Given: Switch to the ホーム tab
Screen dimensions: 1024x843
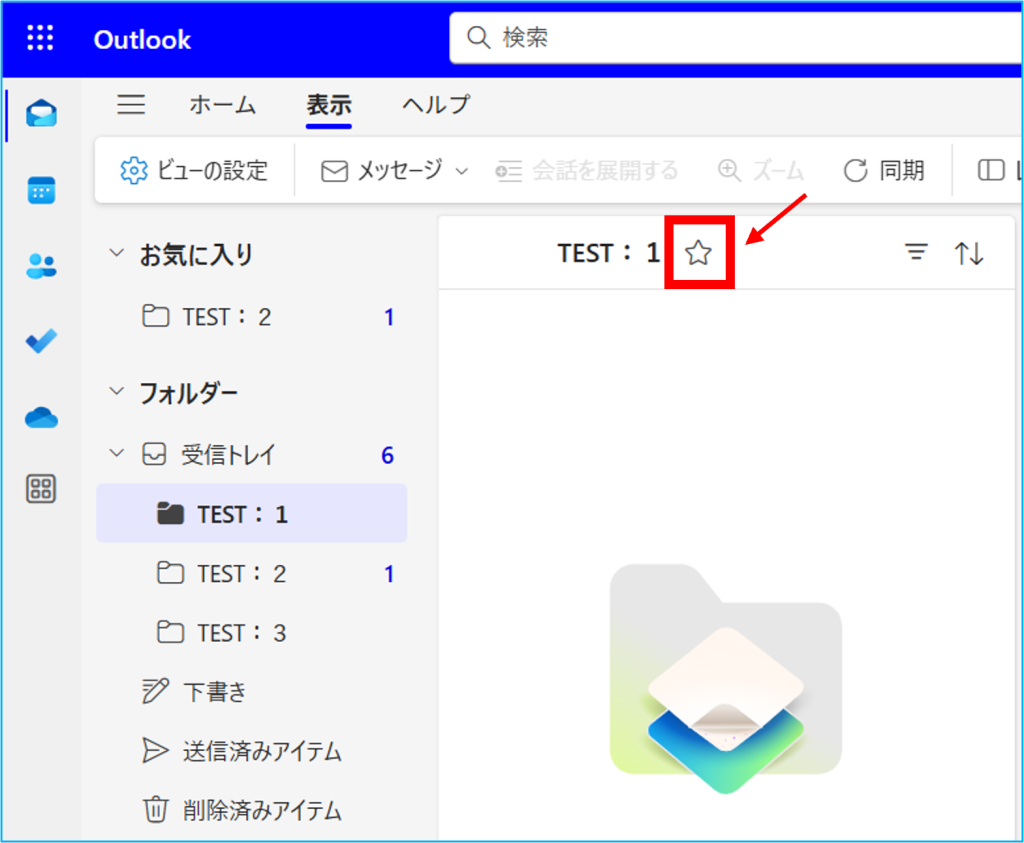Looking at the screenshot, I should [x=222, y=105].
